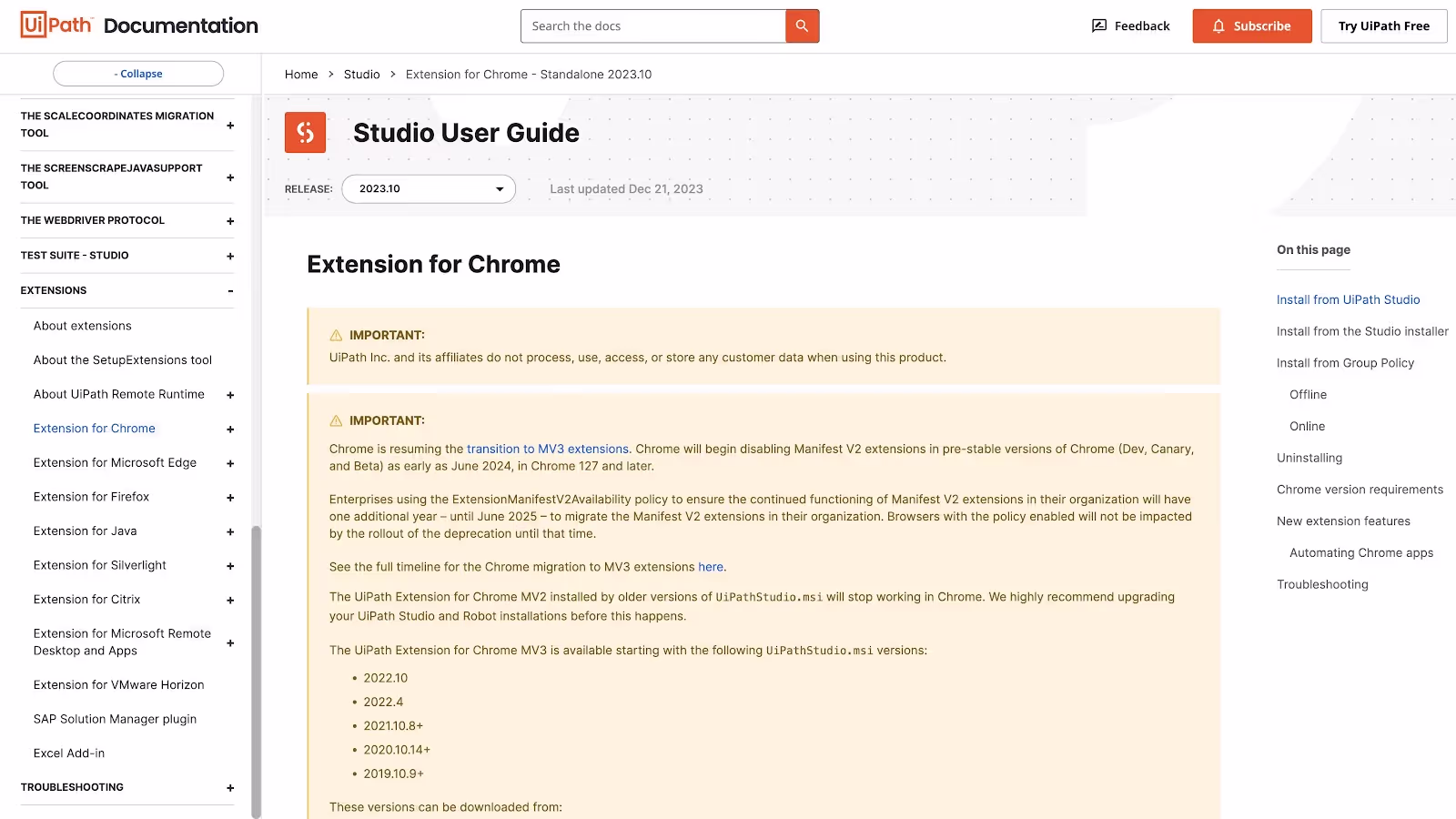Click the second IMPORTANT warning triangle icon
The width and height of the screenshot is (1456, 819).
click(336, 420)
